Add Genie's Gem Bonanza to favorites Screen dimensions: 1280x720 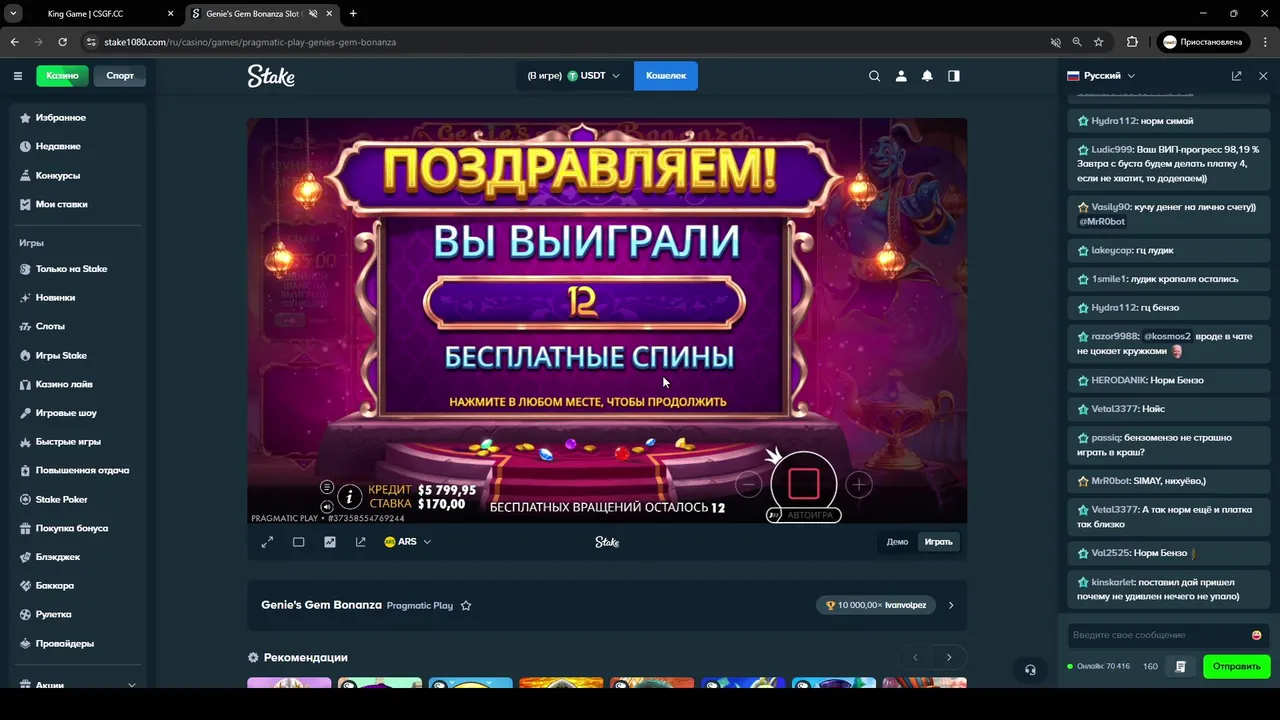(466, 605)
